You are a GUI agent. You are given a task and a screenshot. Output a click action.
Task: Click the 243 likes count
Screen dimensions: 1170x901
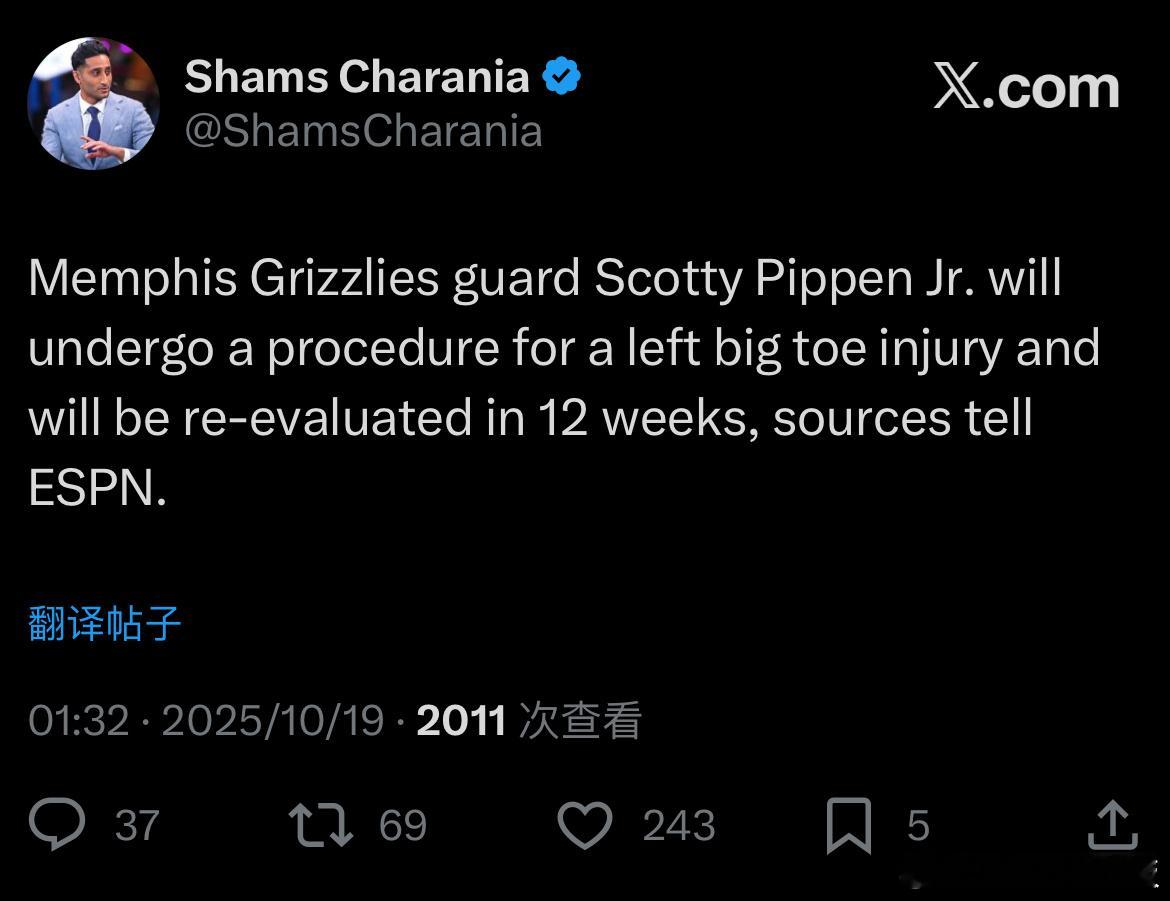(678, 826)
